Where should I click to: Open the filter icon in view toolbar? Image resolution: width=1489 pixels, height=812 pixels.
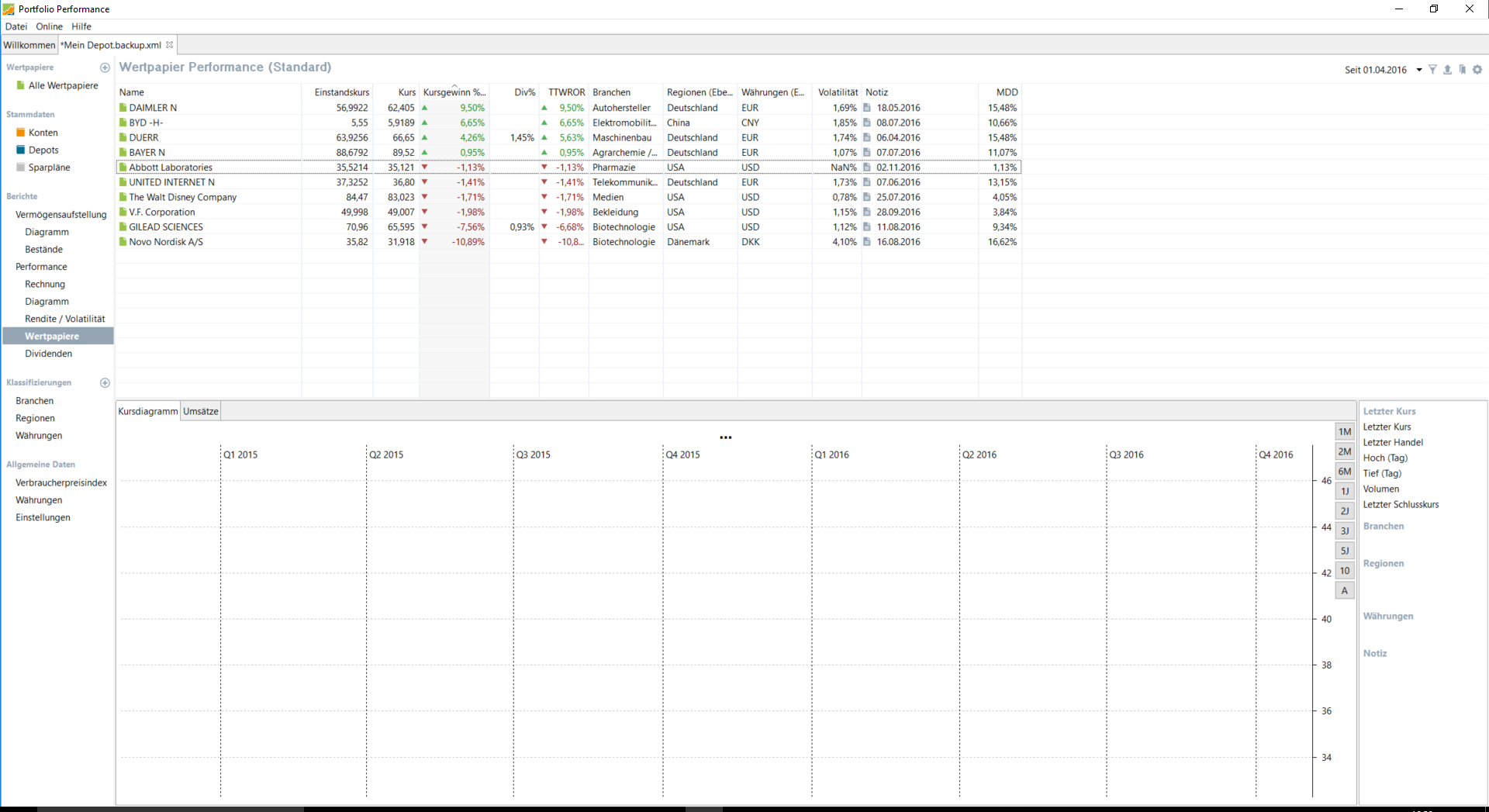click(1432, 70)
